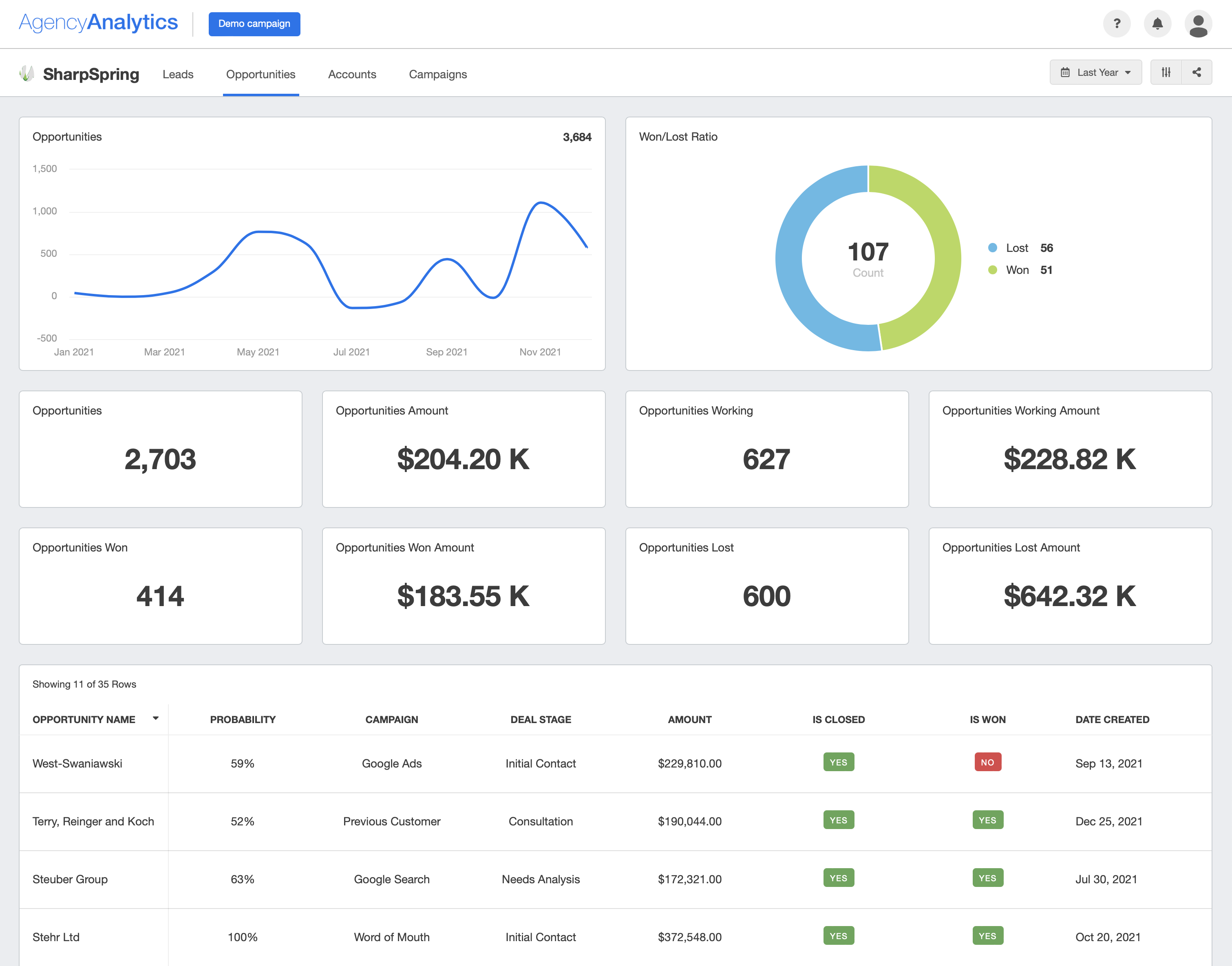1232x966 pixels.
Task: Click the SharpSpring leaf logo icon
Action: (27, 73)
